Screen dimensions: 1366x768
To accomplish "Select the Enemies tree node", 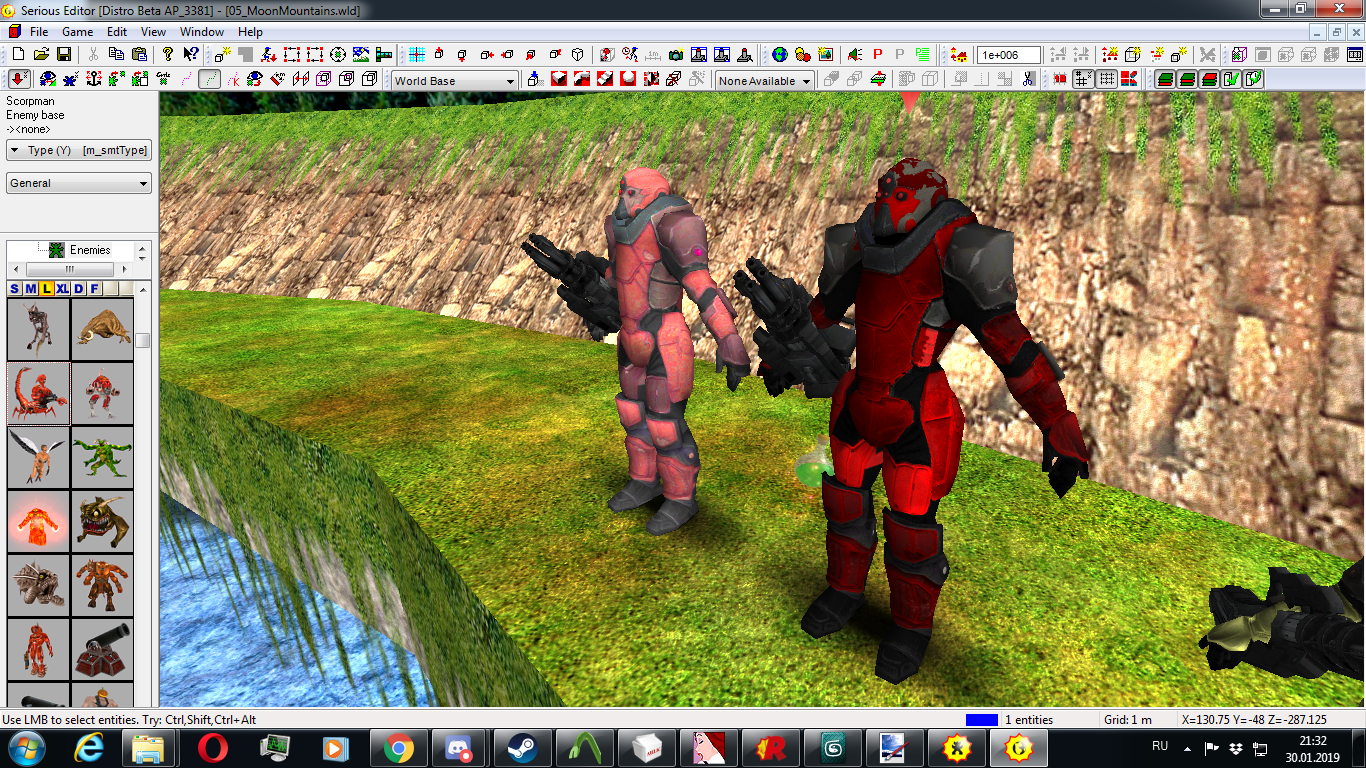I will point(90,250).
